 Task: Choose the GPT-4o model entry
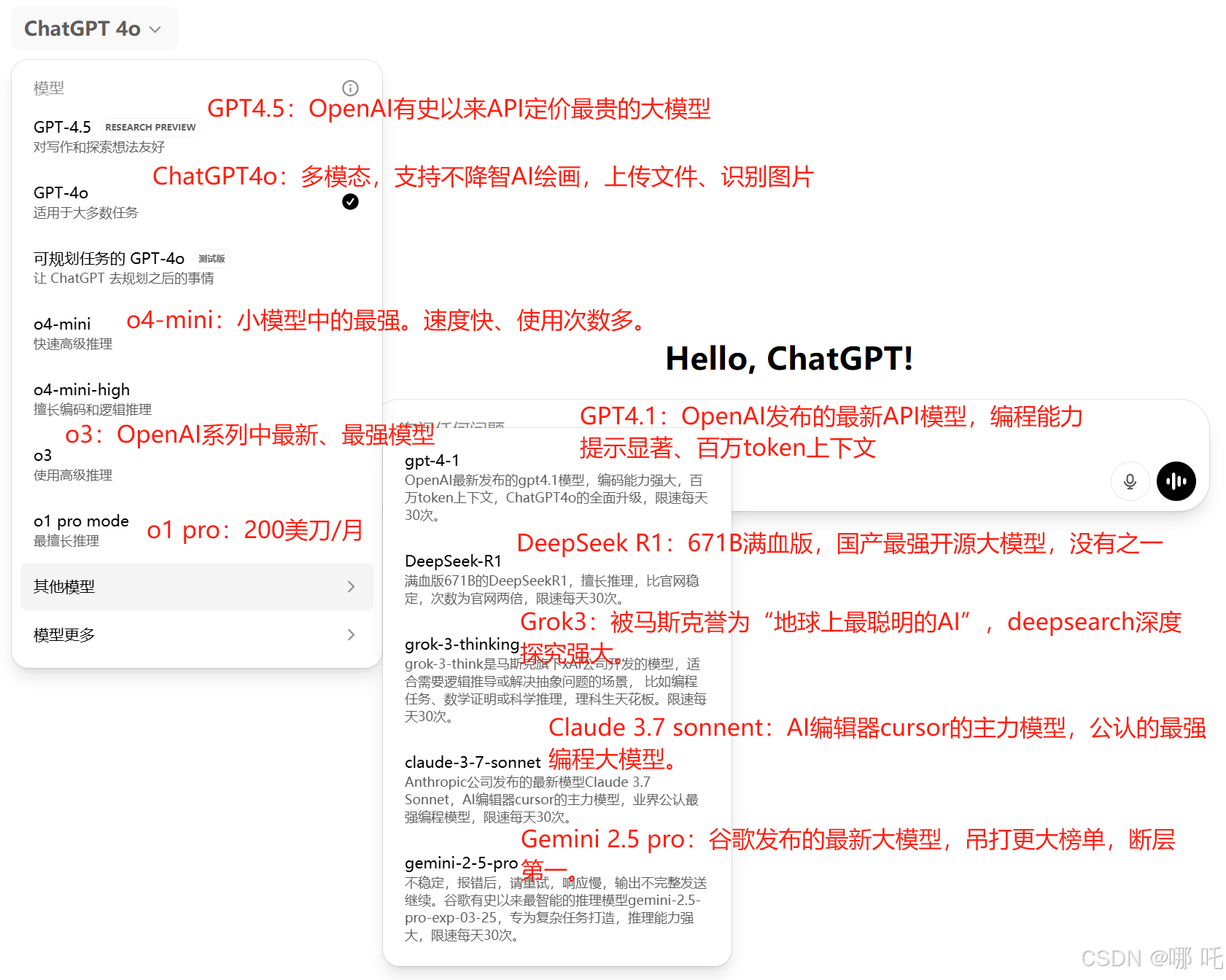click(x=196, y=202)
